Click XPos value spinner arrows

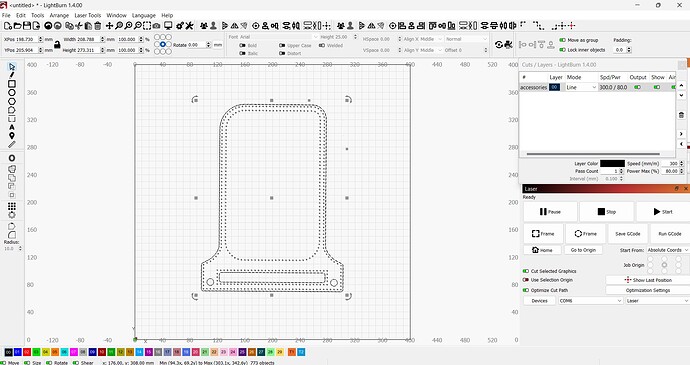click(40, 39)
